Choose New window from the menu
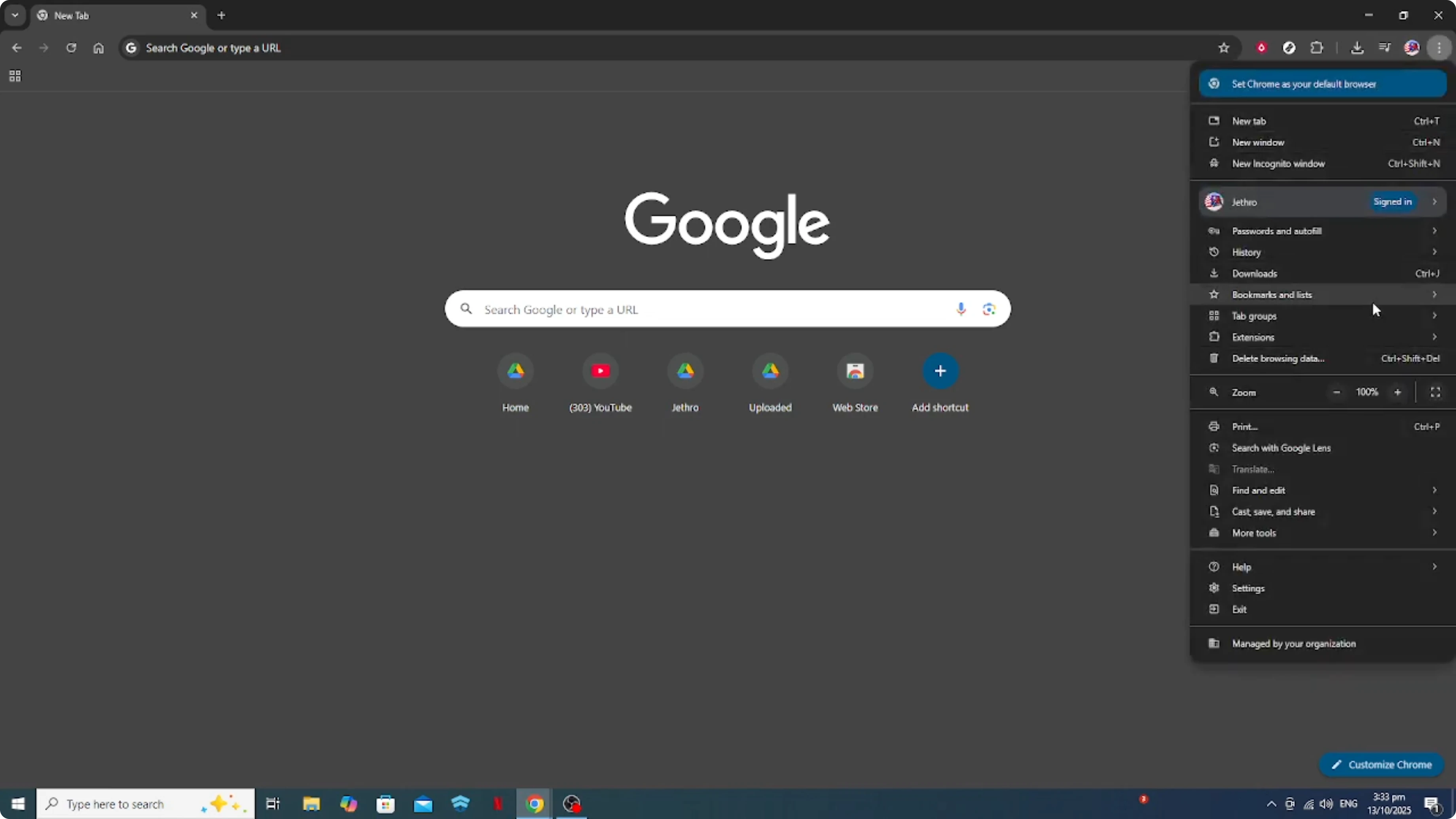The height and width of the screenshot is (819, 1456). tap(1322, 142)
